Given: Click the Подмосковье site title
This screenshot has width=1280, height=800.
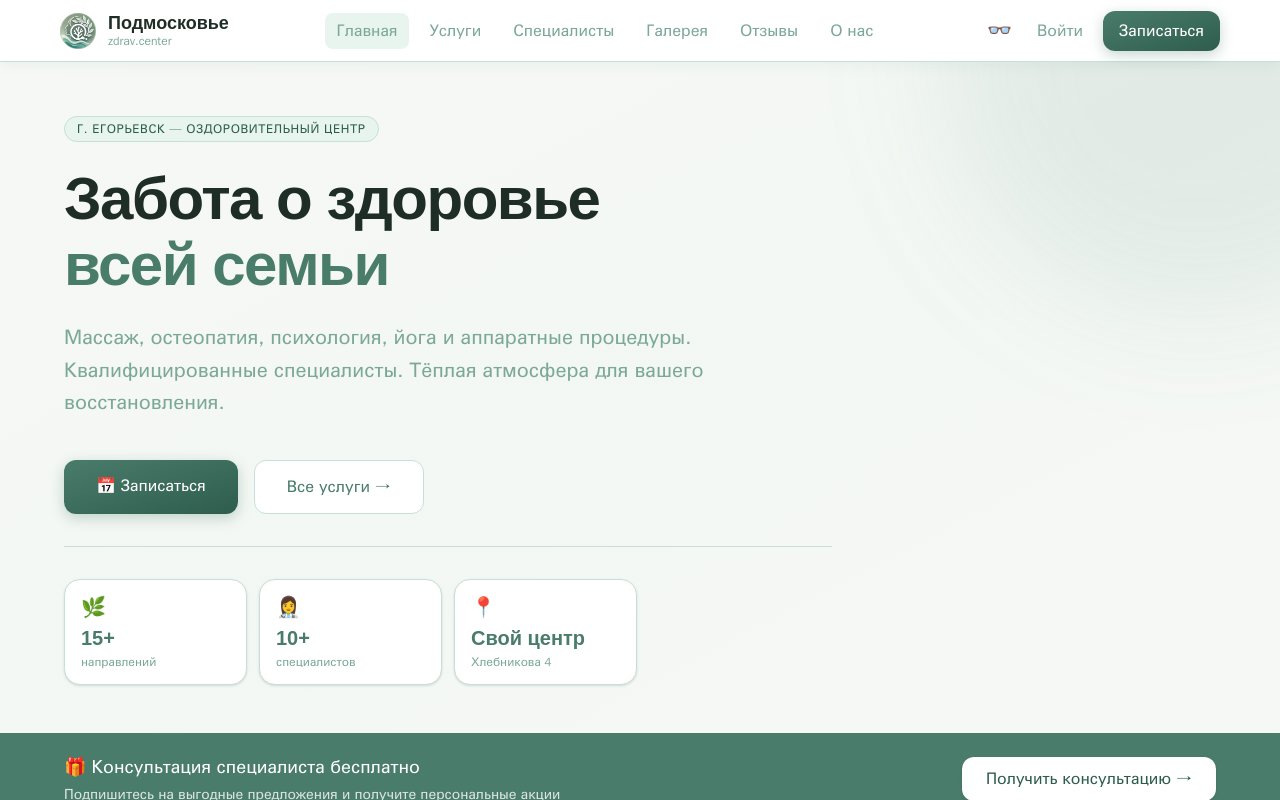Looking at the screenshot, I should pos(168,23).
